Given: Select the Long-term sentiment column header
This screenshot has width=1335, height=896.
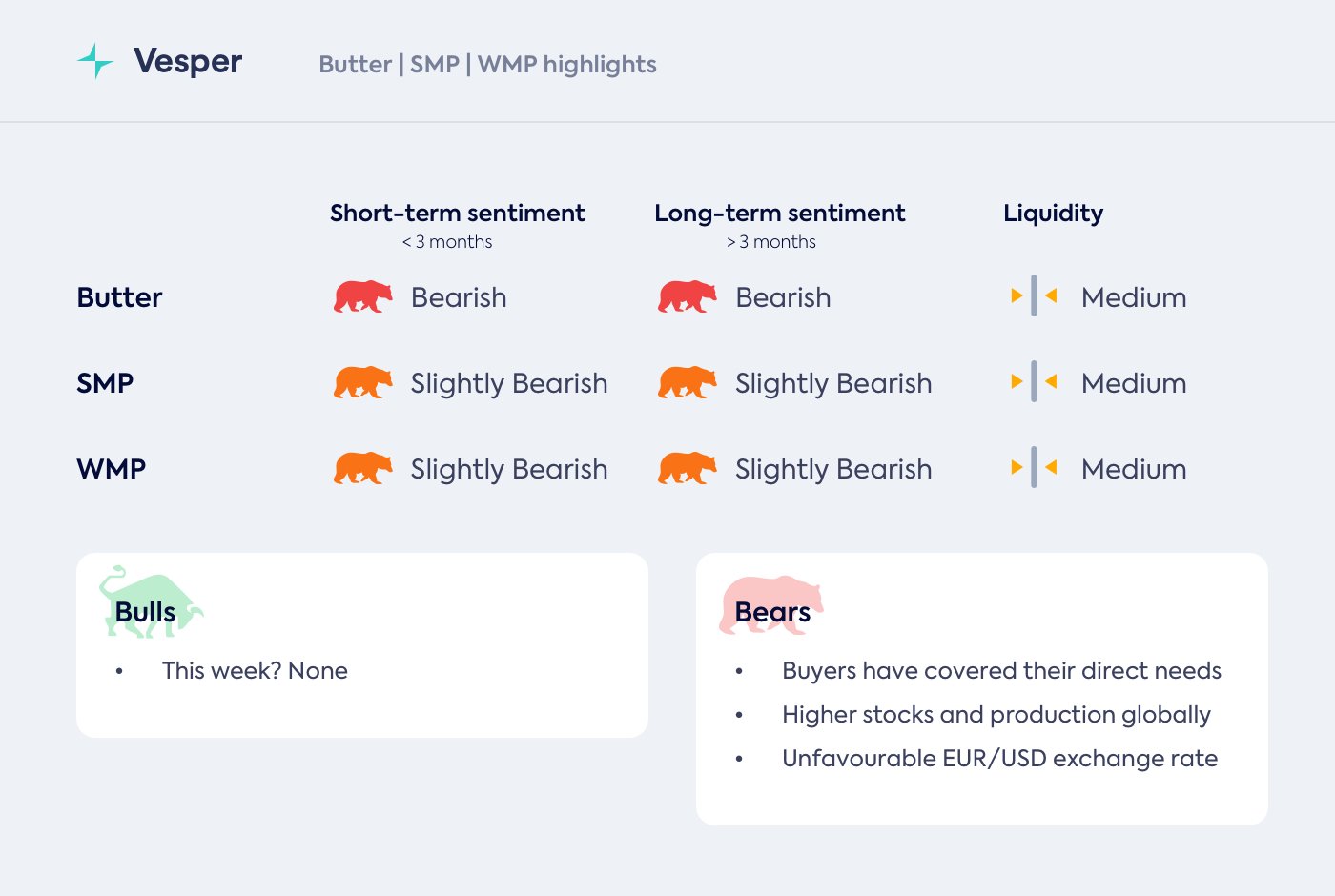Looking at the screenshot, I should pyautogui.click(x=779, y=214).
